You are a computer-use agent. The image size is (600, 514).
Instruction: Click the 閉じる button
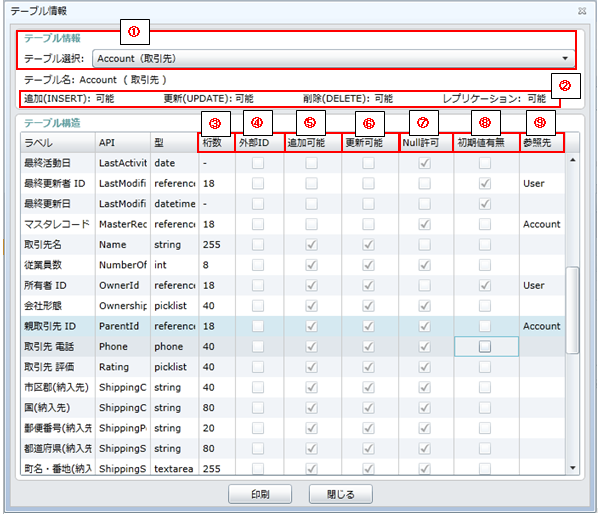click(340, 494)
